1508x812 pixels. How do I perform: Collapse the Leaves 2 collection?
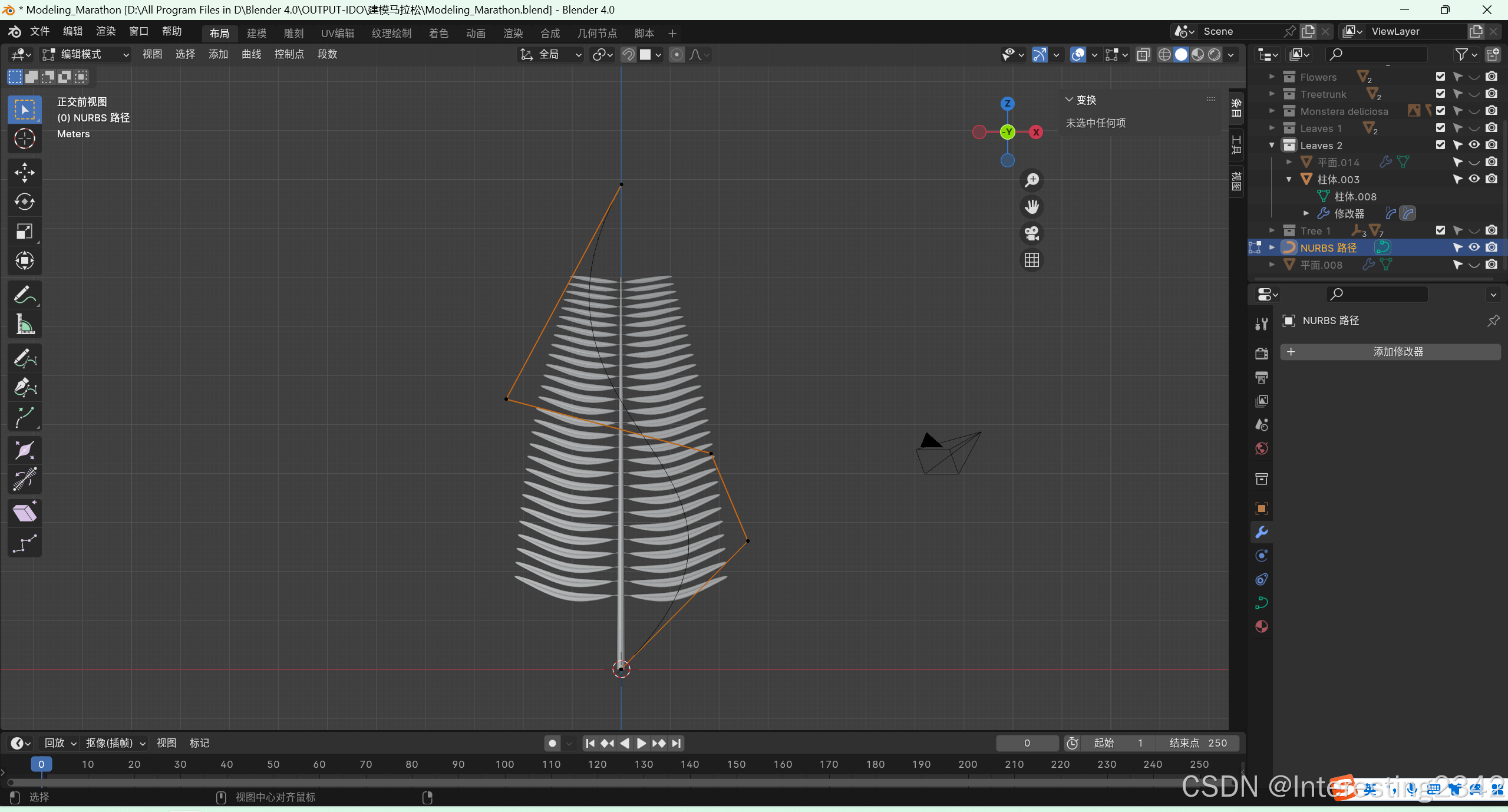1272,146
